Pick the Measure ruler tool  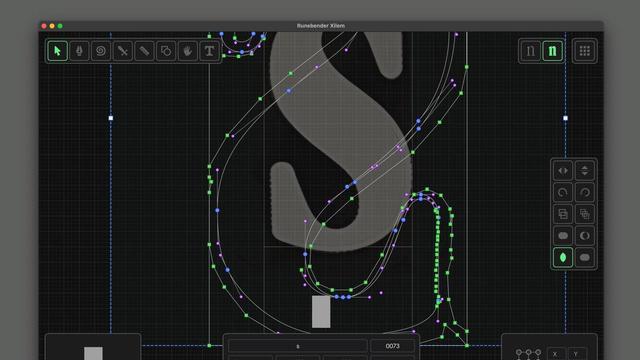pyautogui.click(x=144, y=51)
